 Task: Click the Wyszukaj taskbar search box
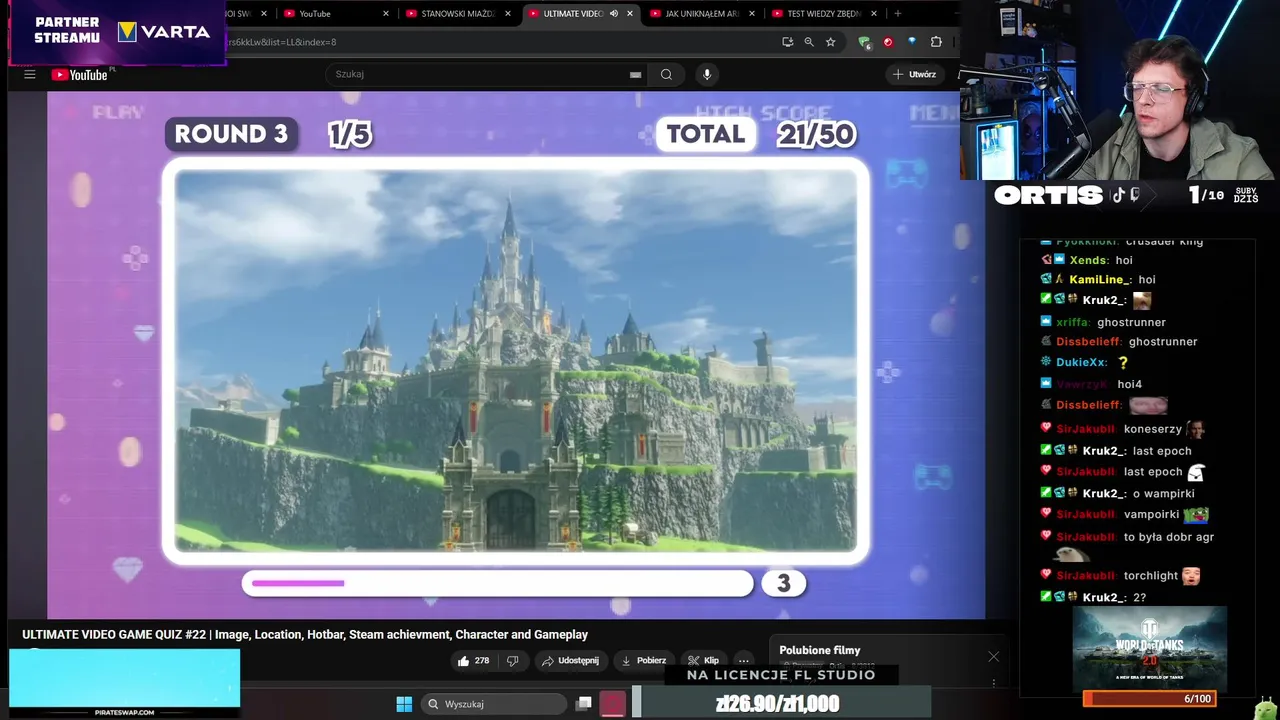click(494, 704)
